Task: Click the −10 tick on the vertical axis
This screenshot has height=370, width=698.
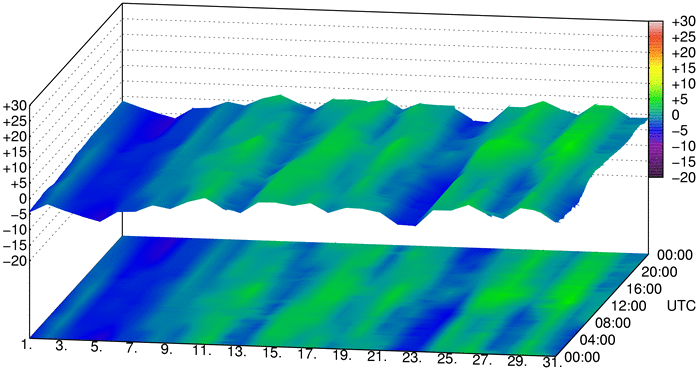Action: [x=15, y=230]
